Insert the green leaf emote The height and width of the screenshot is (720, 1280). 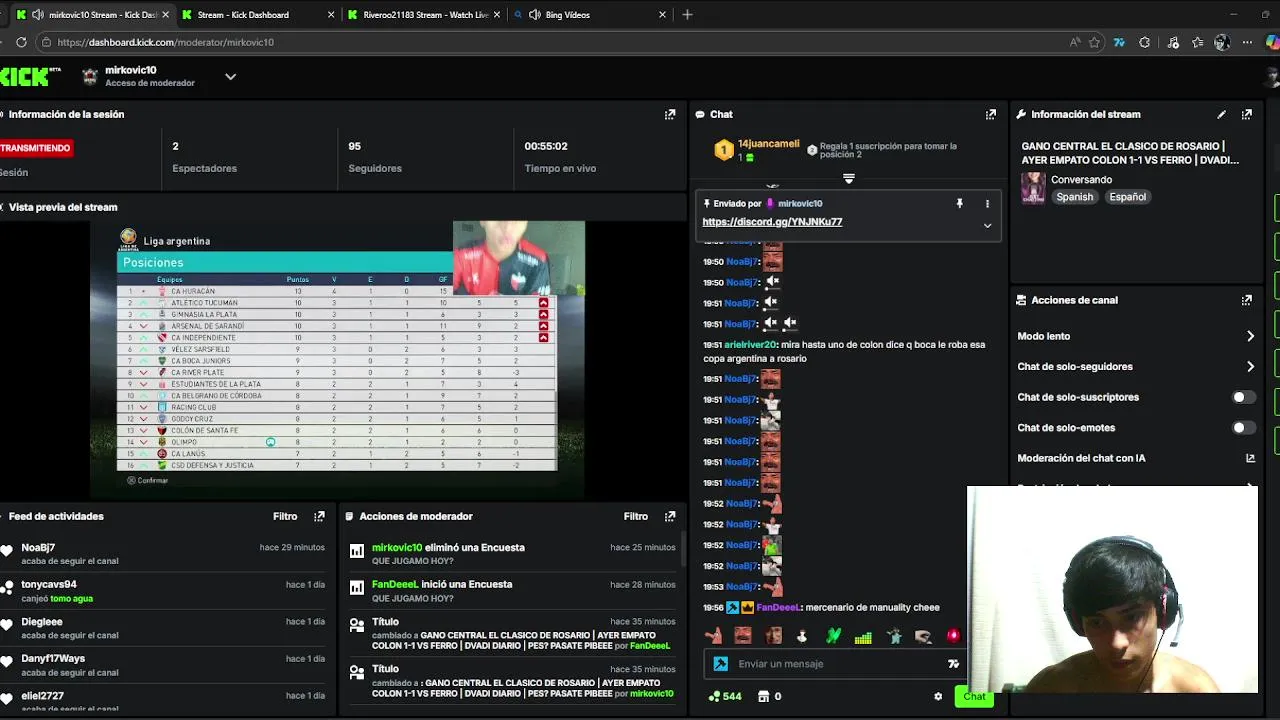pos(833,636)
